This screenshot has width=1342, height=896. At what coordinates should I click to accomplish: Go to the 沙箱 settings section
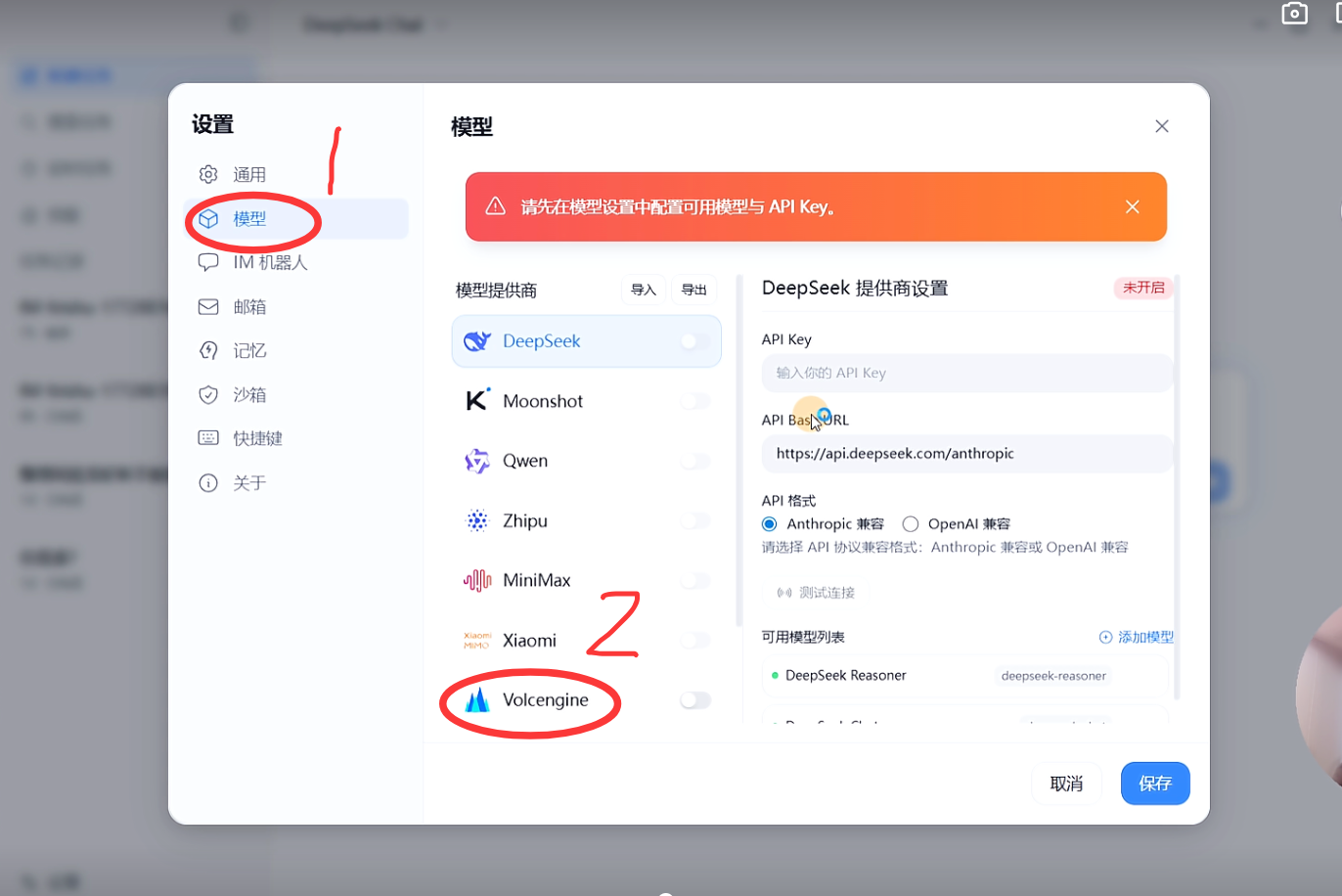(x=248, y=395)
